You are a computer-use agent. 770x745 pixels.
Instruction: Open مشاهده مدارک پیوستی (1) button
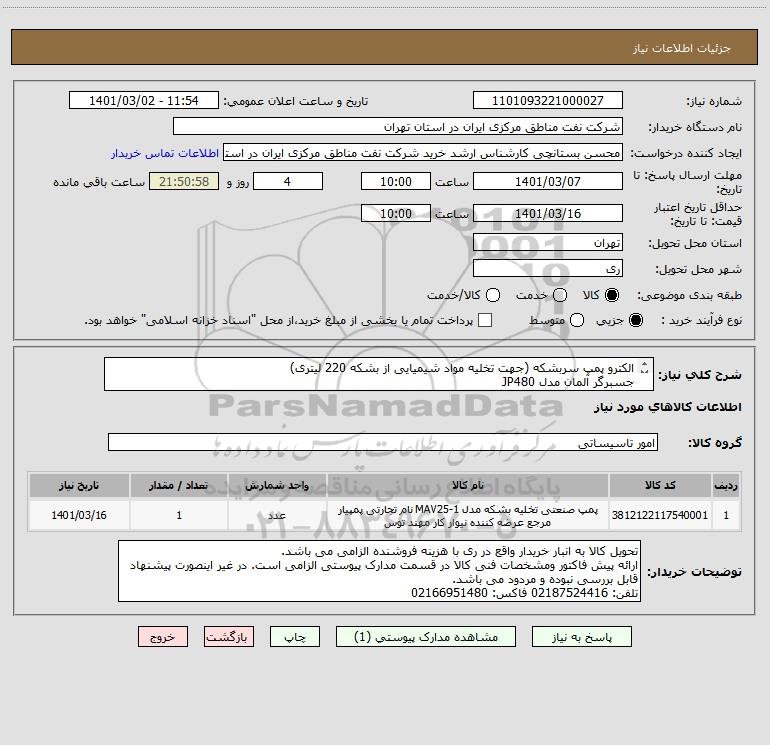426,637
